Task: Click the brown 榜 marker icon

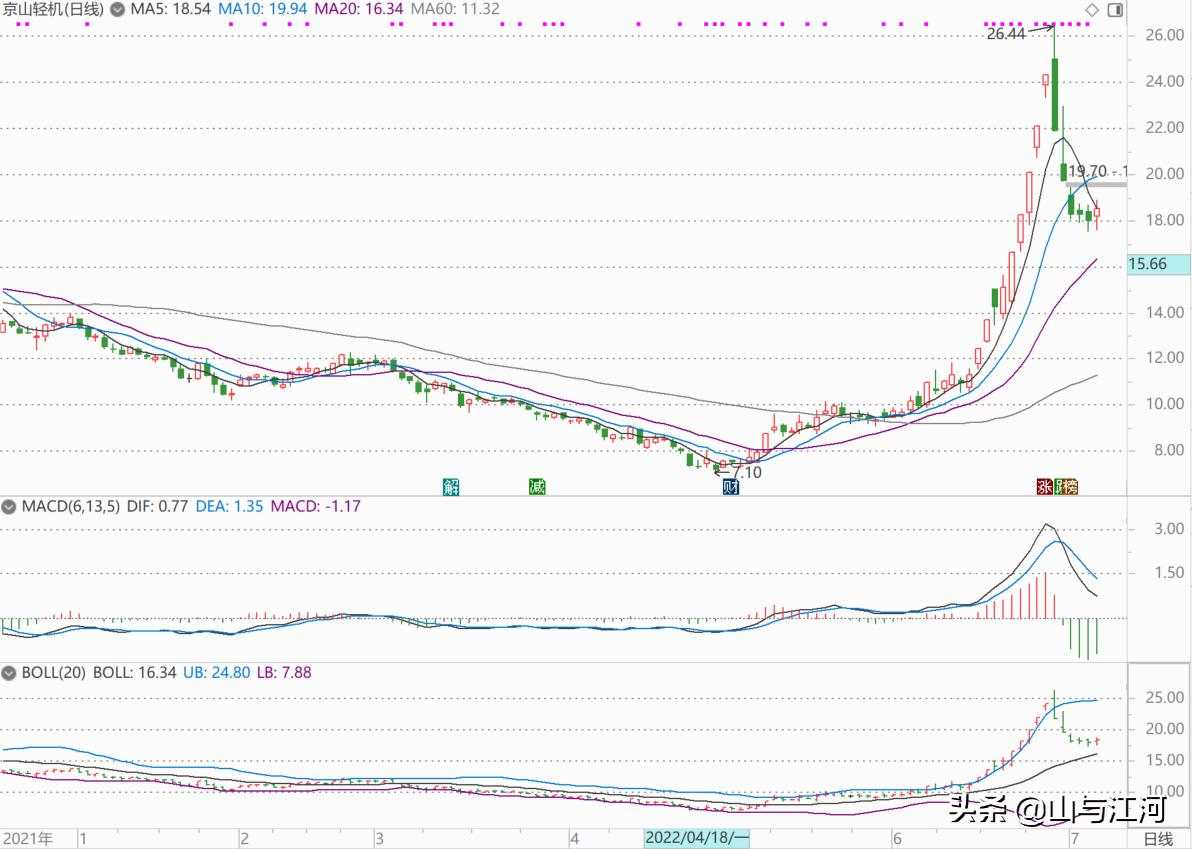Action: (x=1072, y=487)
